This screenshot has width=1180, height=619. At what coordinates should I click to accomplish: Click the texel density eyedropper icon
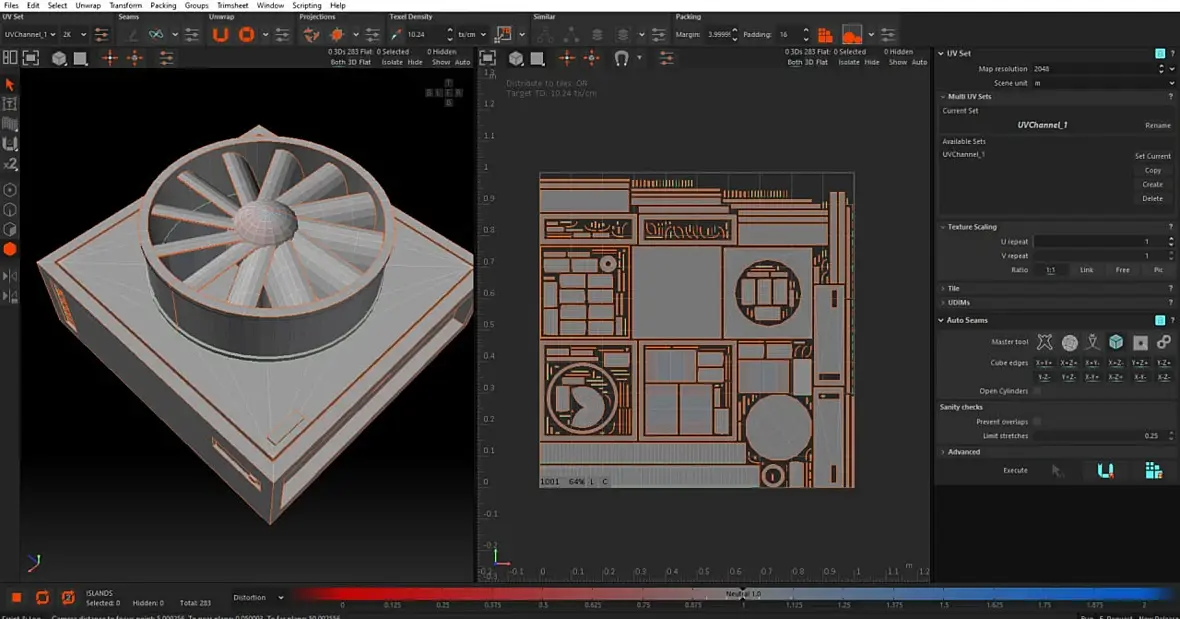397,35
